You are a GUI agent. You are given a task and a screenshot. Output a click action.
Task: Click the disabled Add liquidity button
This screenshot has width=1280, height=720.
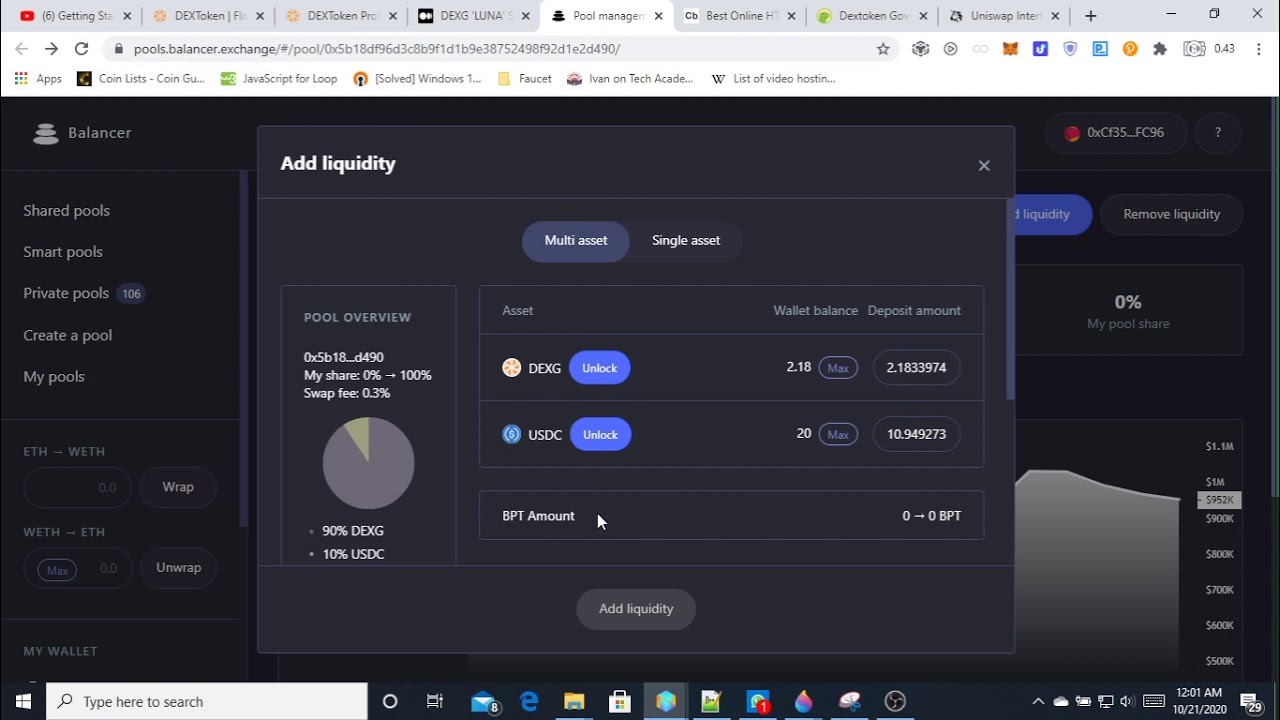(636, 609)
